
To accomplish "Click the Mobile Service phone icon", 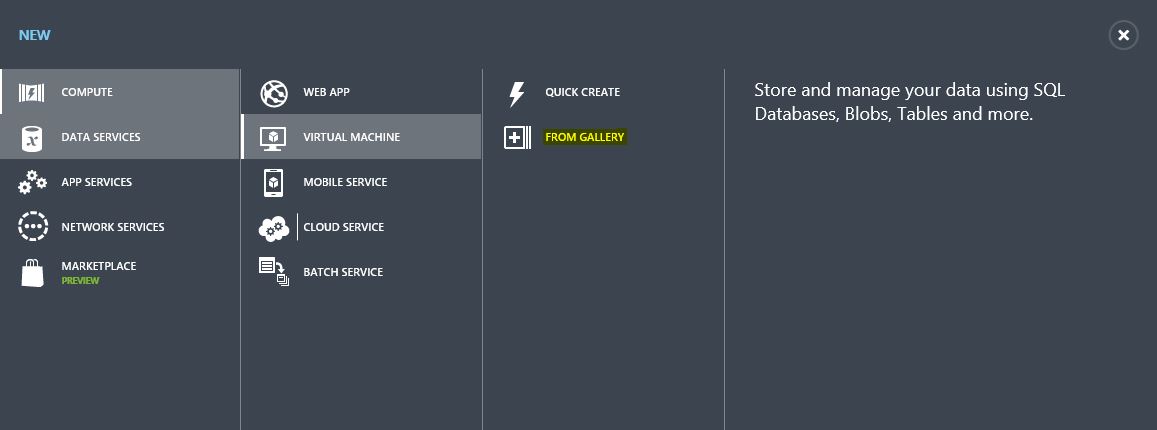I will tap(274, 182).
